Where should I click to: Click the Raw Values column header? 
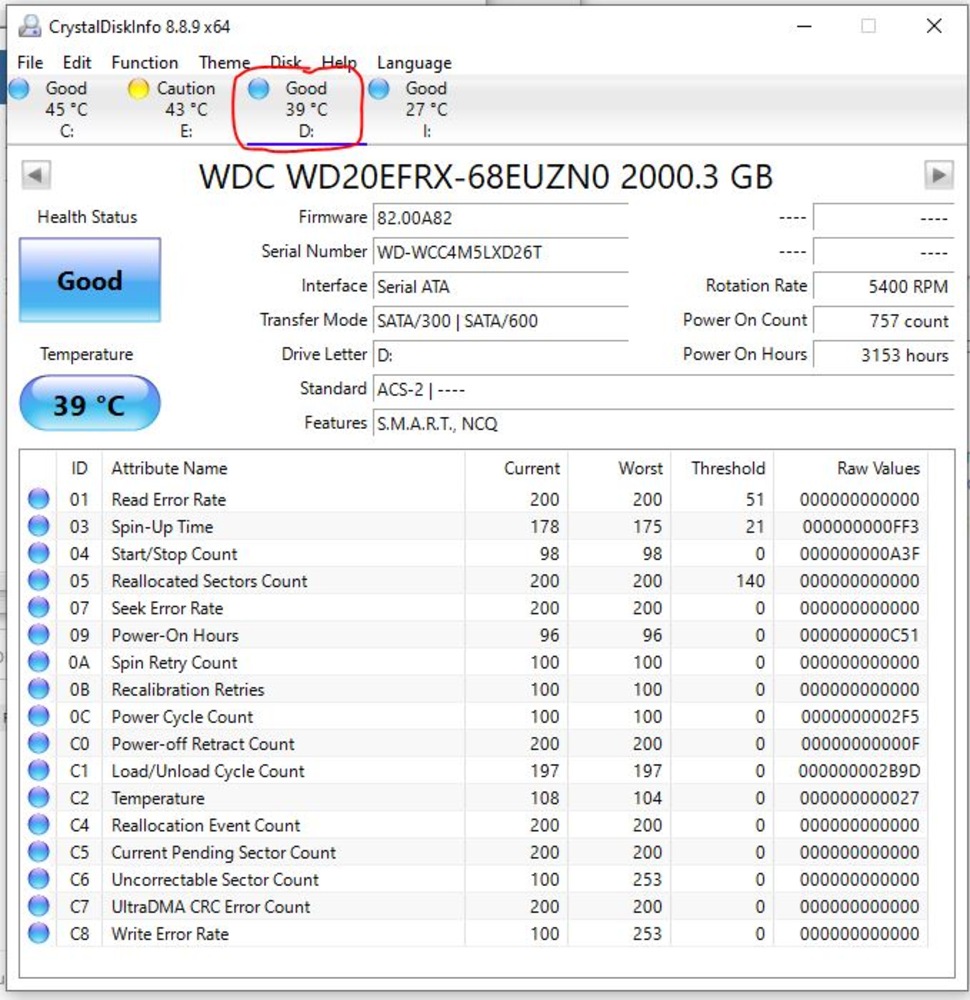coord(878,468)
